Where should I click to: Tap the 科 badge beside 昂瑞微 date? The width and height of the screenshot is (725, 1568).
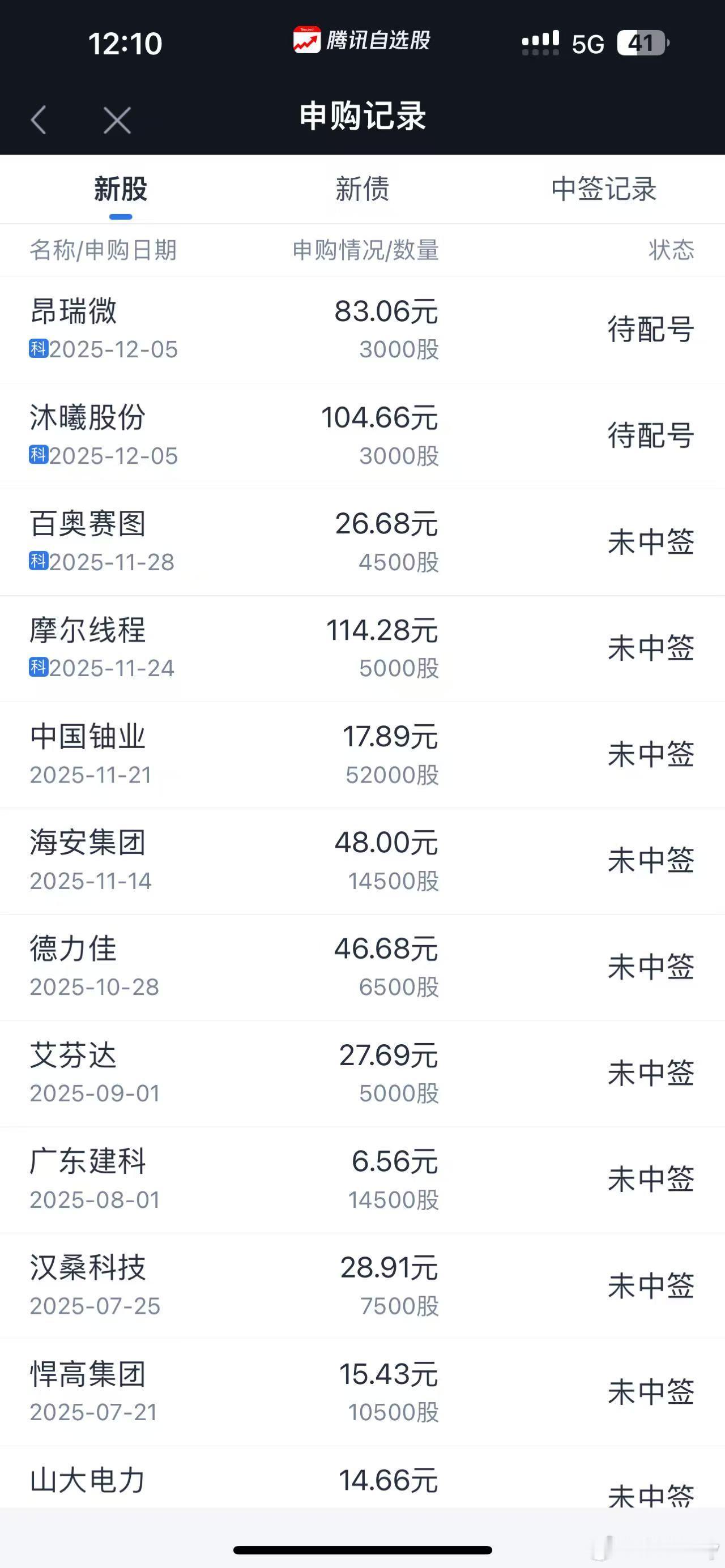click(x=39, y=349)
